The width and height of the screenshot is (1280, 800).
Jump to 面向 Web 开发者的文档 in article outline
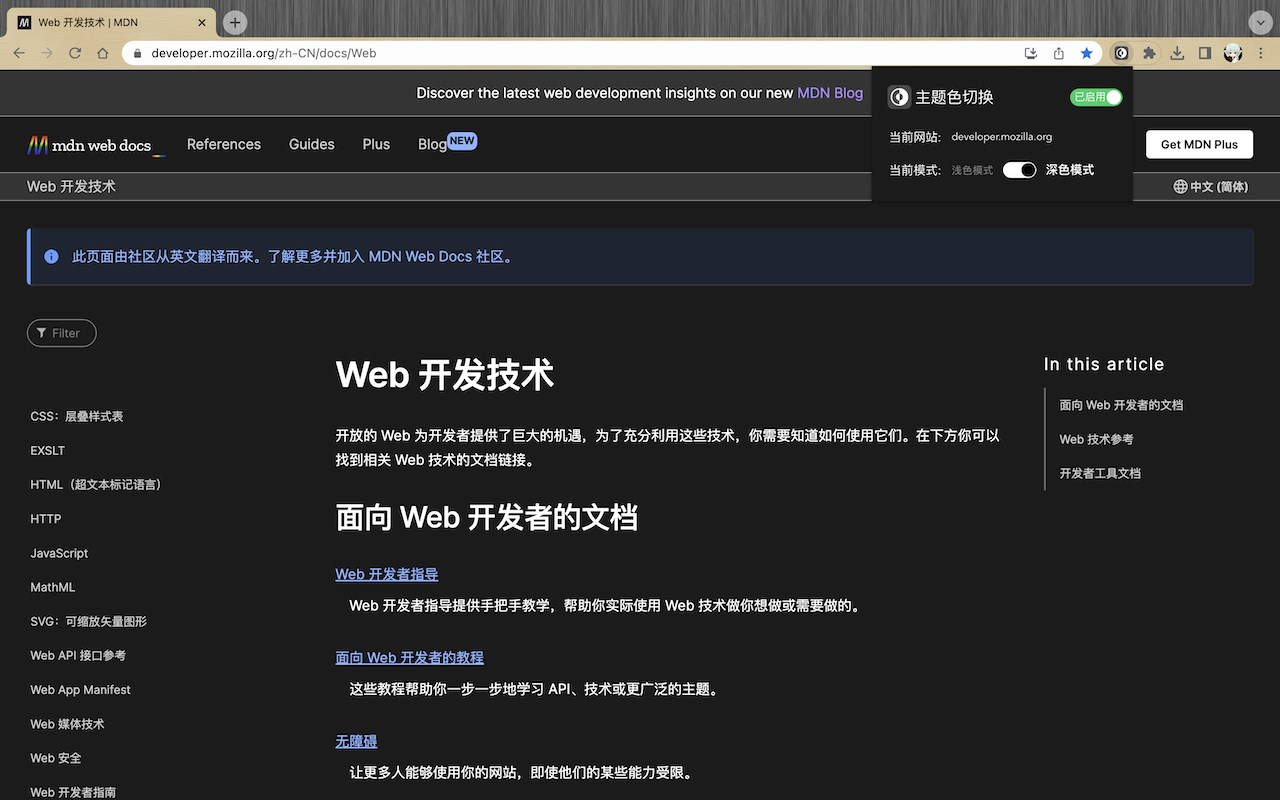click(1121, 405)
